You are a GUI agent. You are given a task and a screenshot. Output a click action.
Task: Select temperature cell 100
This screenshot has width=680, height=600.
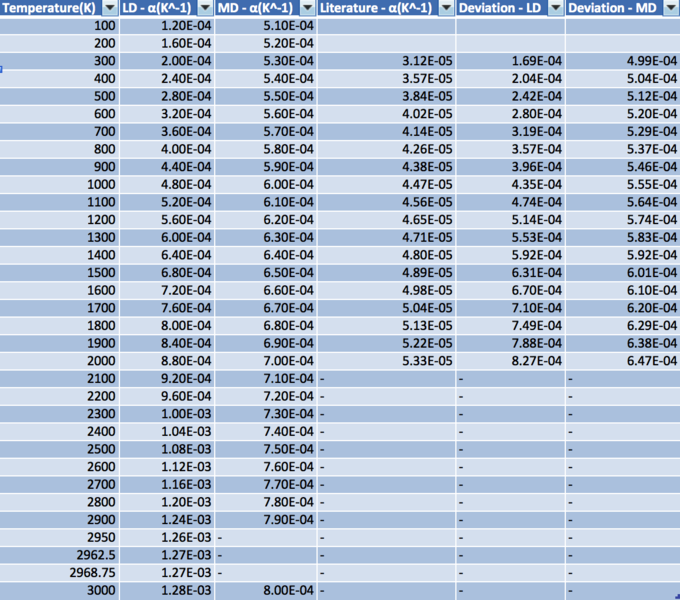59,26
